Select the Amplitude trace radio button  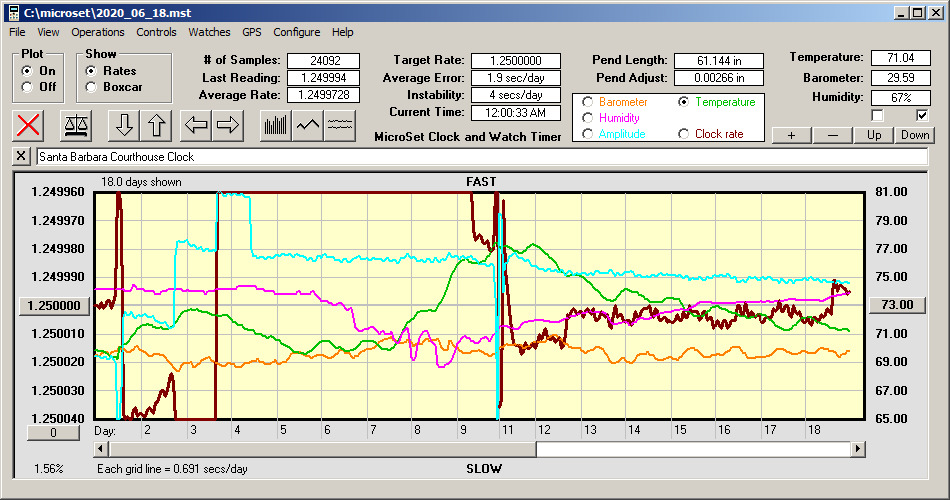pyautogui.click(x=587, y=134)
